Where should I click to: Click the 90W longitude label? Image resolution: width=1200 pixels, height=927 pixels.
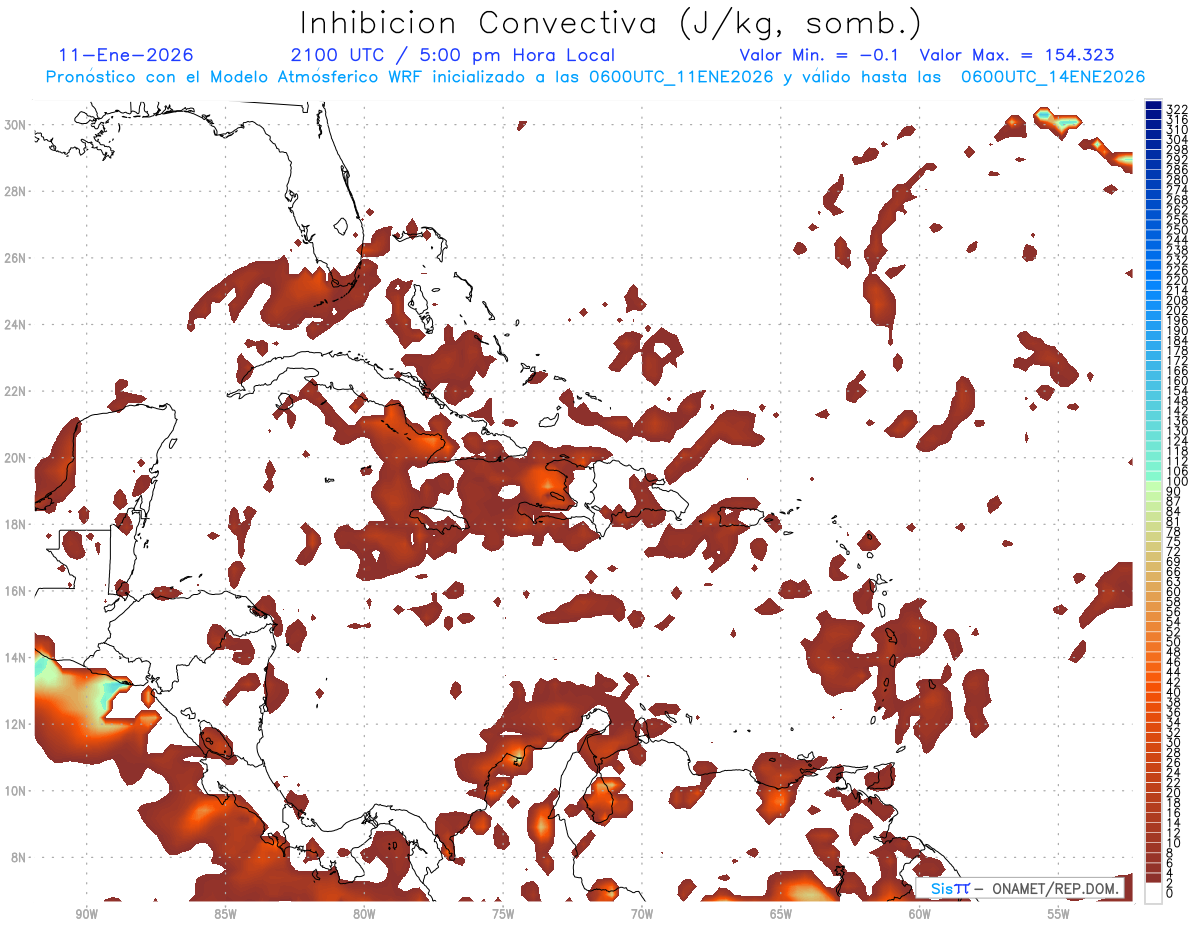point(86,914)
